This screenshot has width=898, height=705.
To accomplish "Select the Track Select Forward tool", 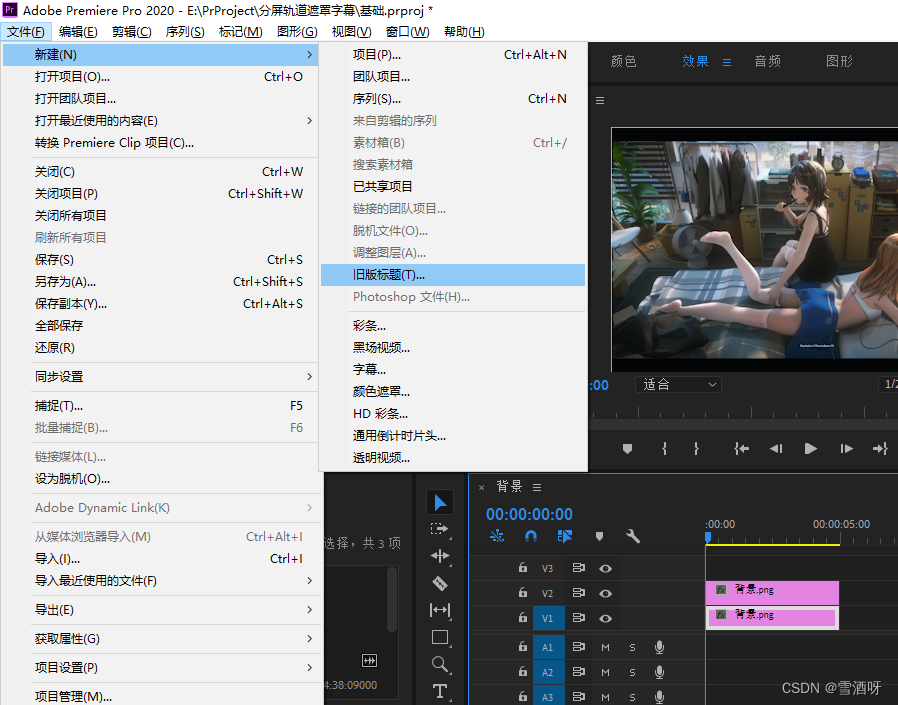I will point(440,529).
